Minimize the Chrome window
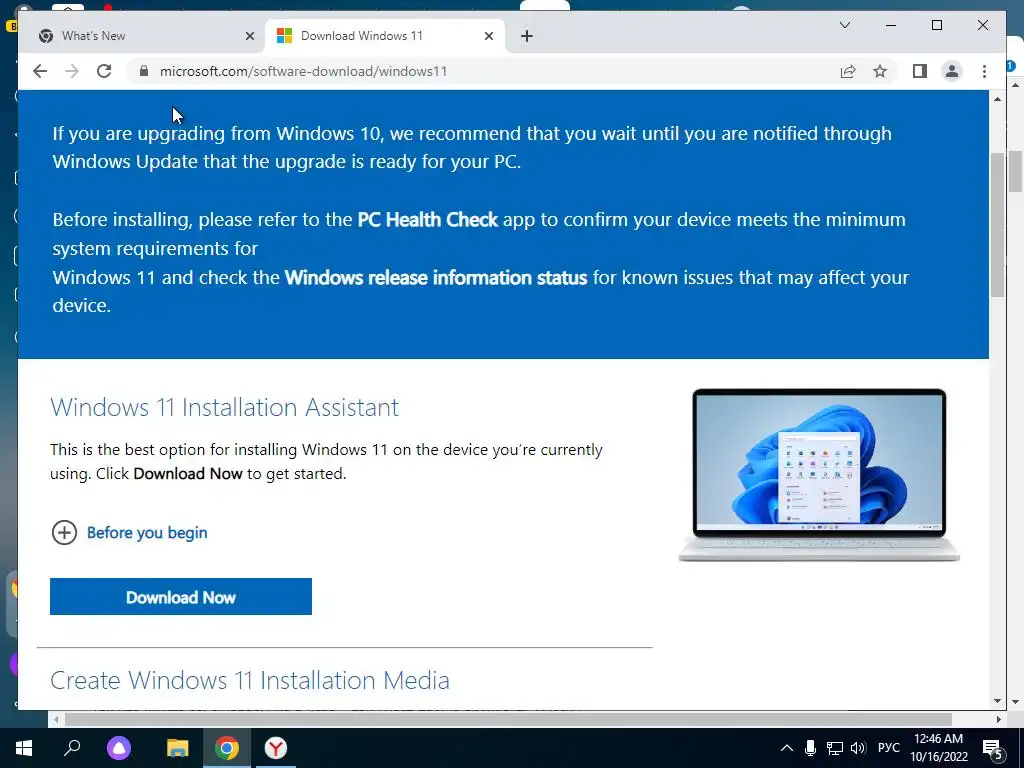Viewport: 1024px width, 768px height. [x=891, y=25]
